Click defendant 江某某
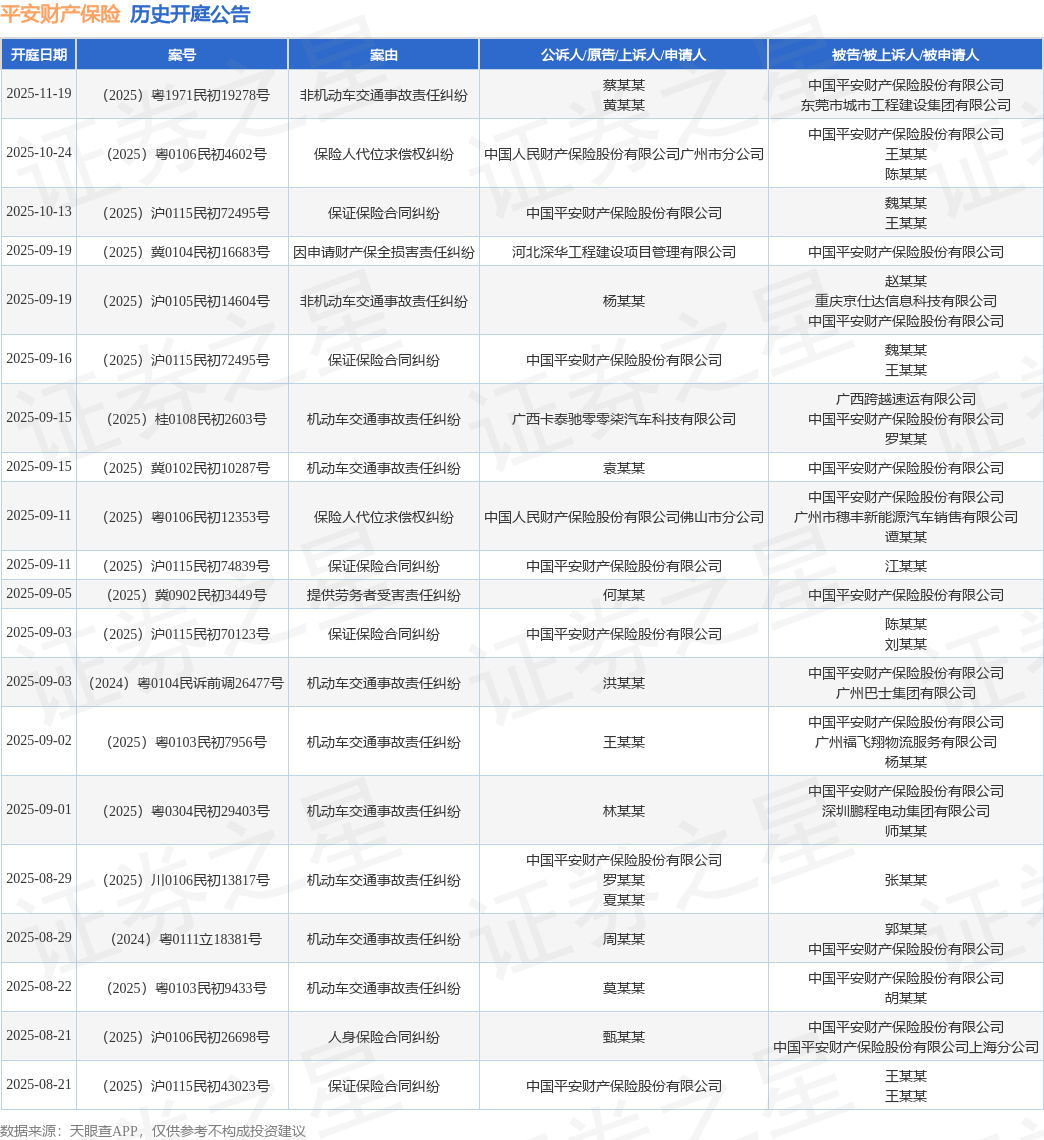Viewport: 1044px width, 1140px height. coord(905,566)
